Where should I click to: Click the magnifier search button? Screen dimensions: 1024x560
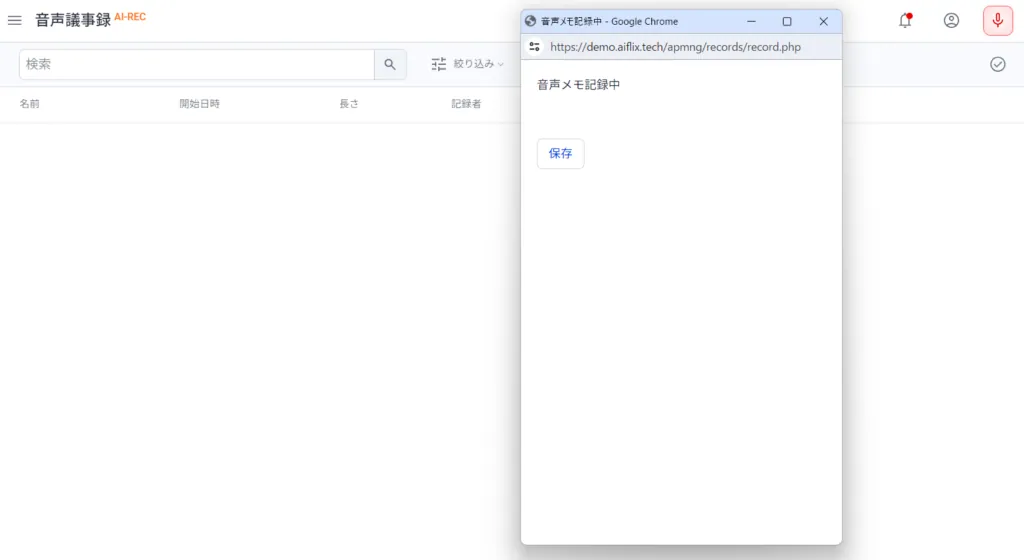click(x=390, y=64)
